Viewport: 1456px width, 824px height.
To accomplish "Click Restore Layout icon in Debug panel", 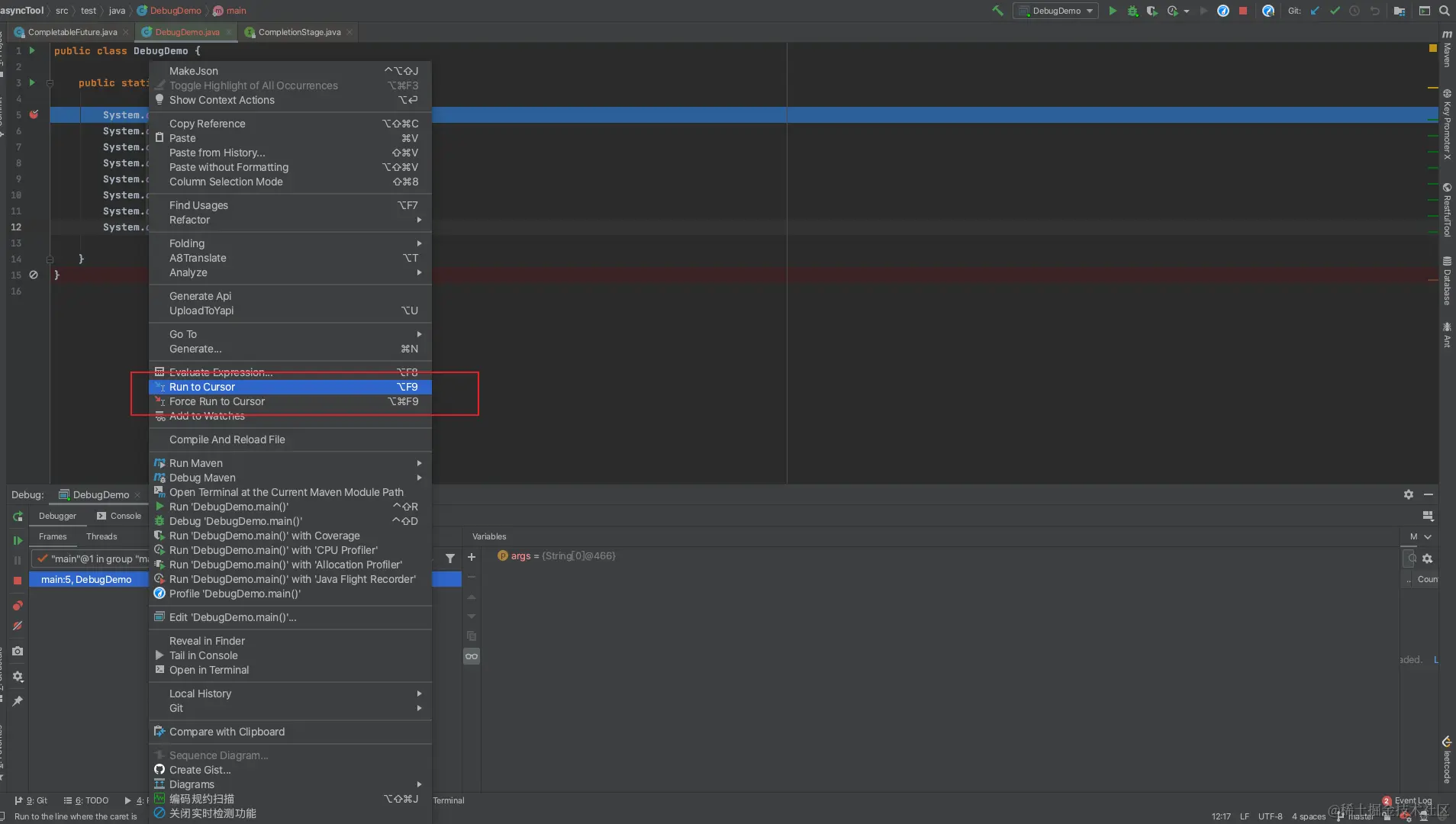I will click(1428, 516).
